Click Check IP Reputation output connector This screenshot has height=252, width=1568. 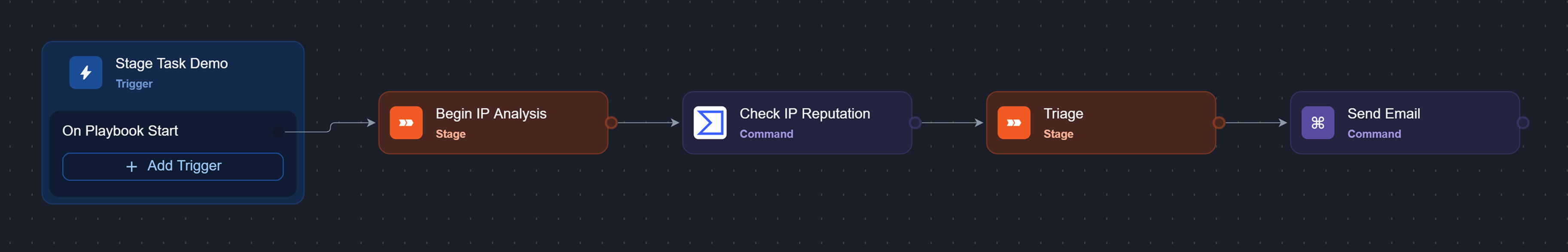pos(915,122)
